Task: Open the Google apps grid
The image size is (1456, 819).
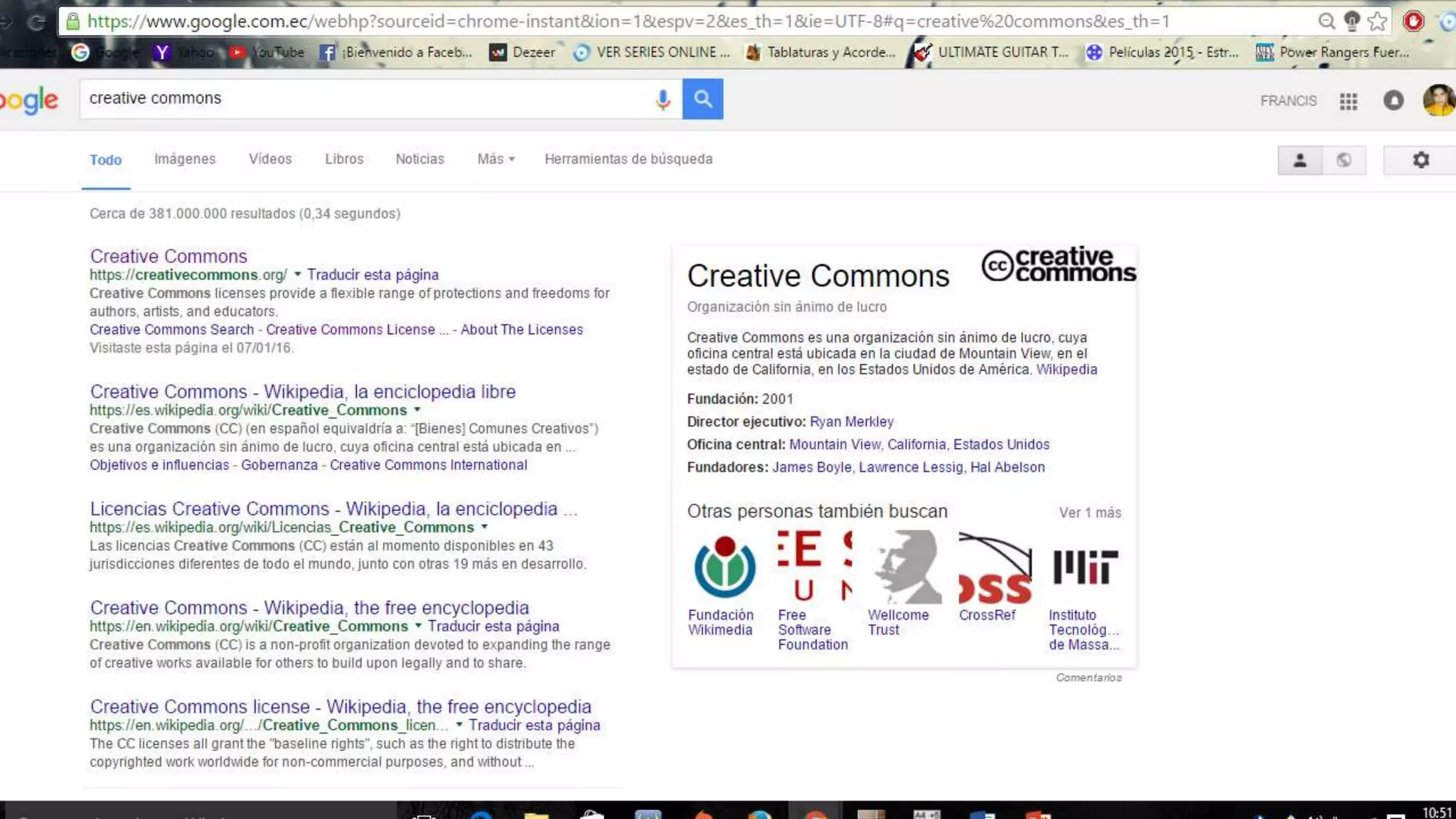Action: click(x=1348, y=101)
